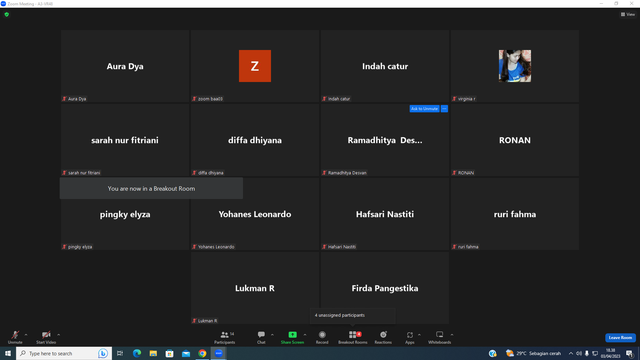640x360 pixels.
Task: Start recording with the Record button
Action: pos(322,337)
